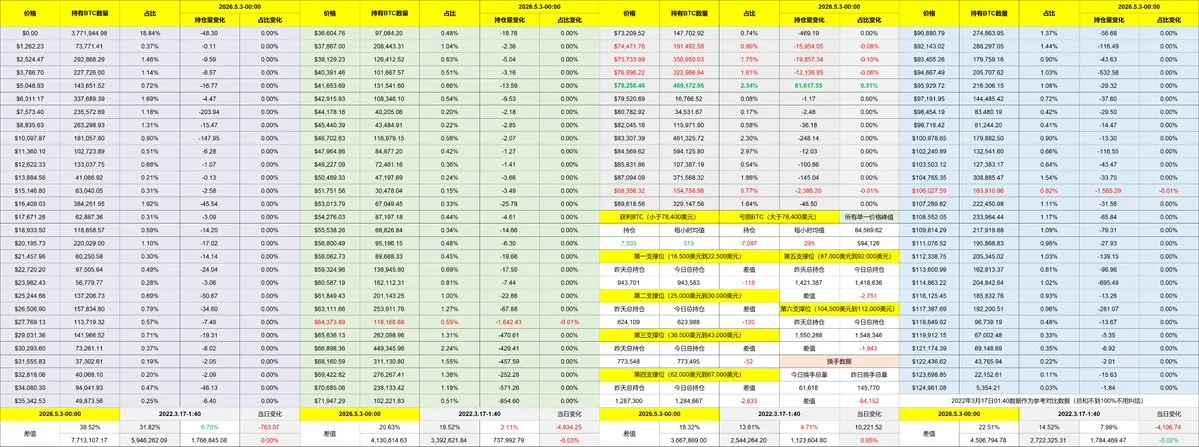This screenshot has height=447, width=1199.
Task: Click the red $106,027.59 price cell
Action: coord(930,192)
